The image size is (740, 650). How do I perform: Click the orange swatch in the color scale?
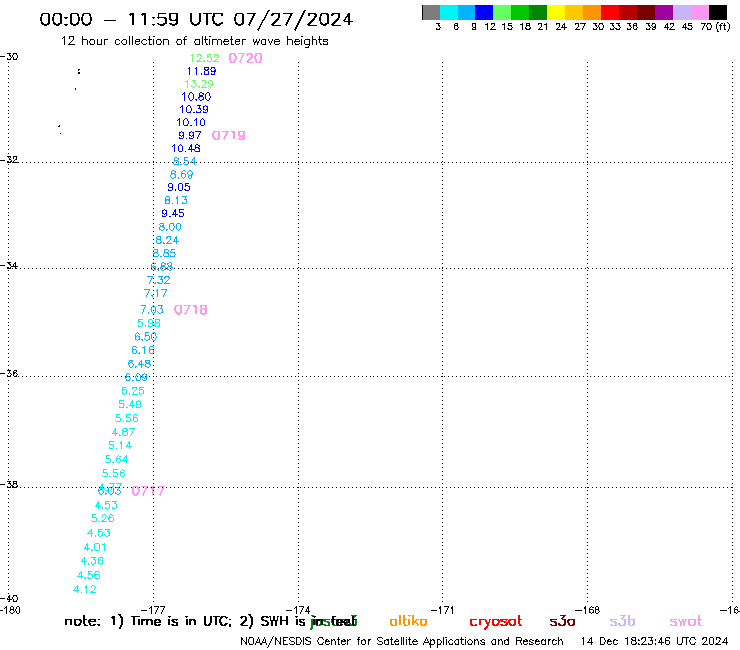click(x=592, y=12)
